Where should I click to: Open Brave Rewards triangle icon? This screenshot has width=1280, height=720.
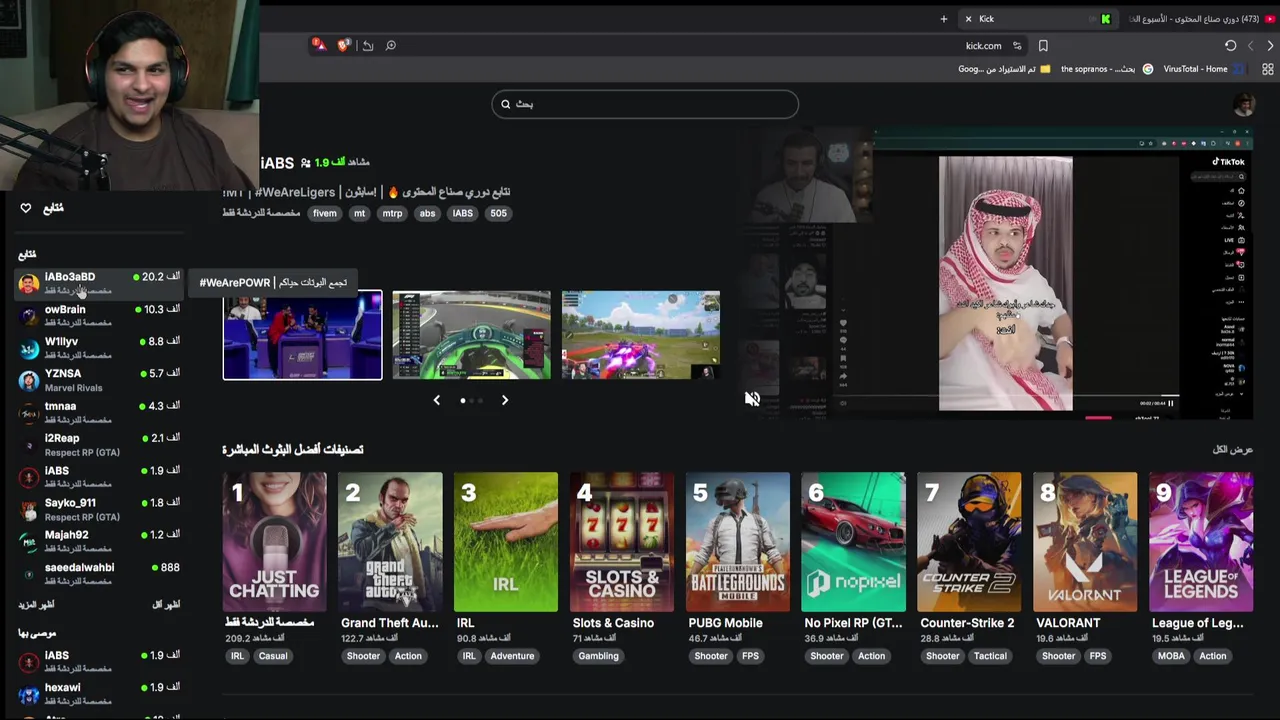tap(318, 45)
